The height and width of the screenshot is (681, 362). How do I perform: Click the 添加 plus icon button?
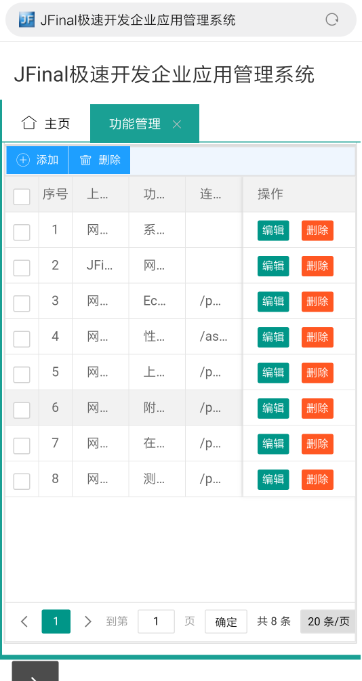click(37, 160)
